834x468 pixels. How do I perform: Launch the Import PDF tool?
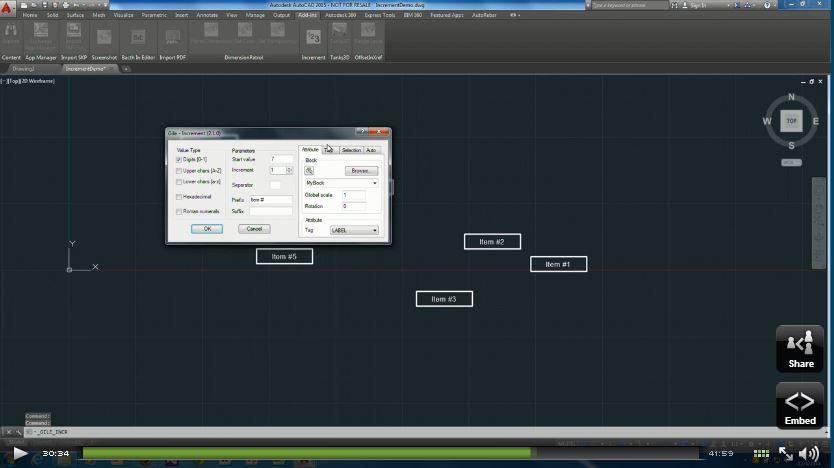[172, 36]
